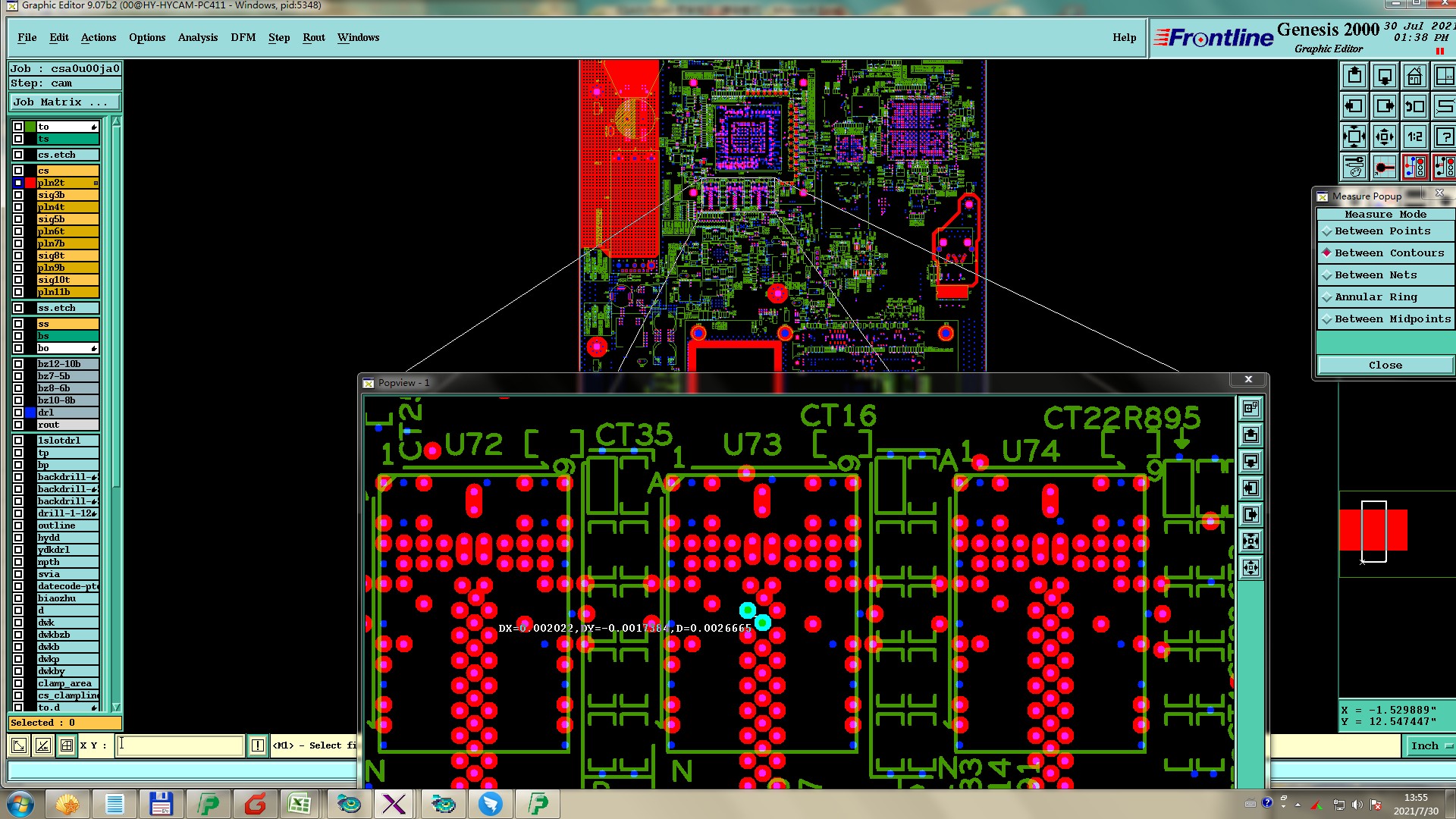Open the DFM menu

pyautogui.click(x=243, y=37)
